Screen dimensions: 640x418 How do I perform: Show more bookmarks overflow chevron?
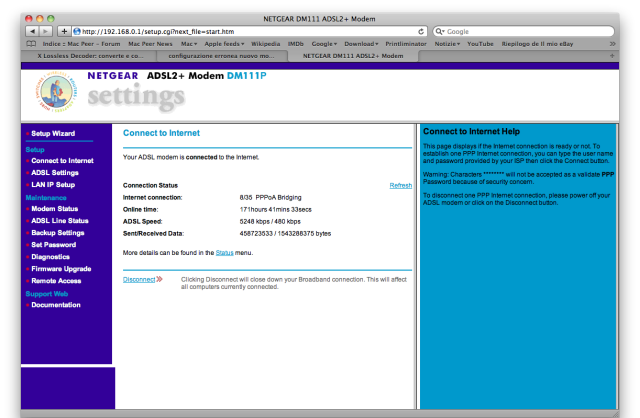[612, 44]
